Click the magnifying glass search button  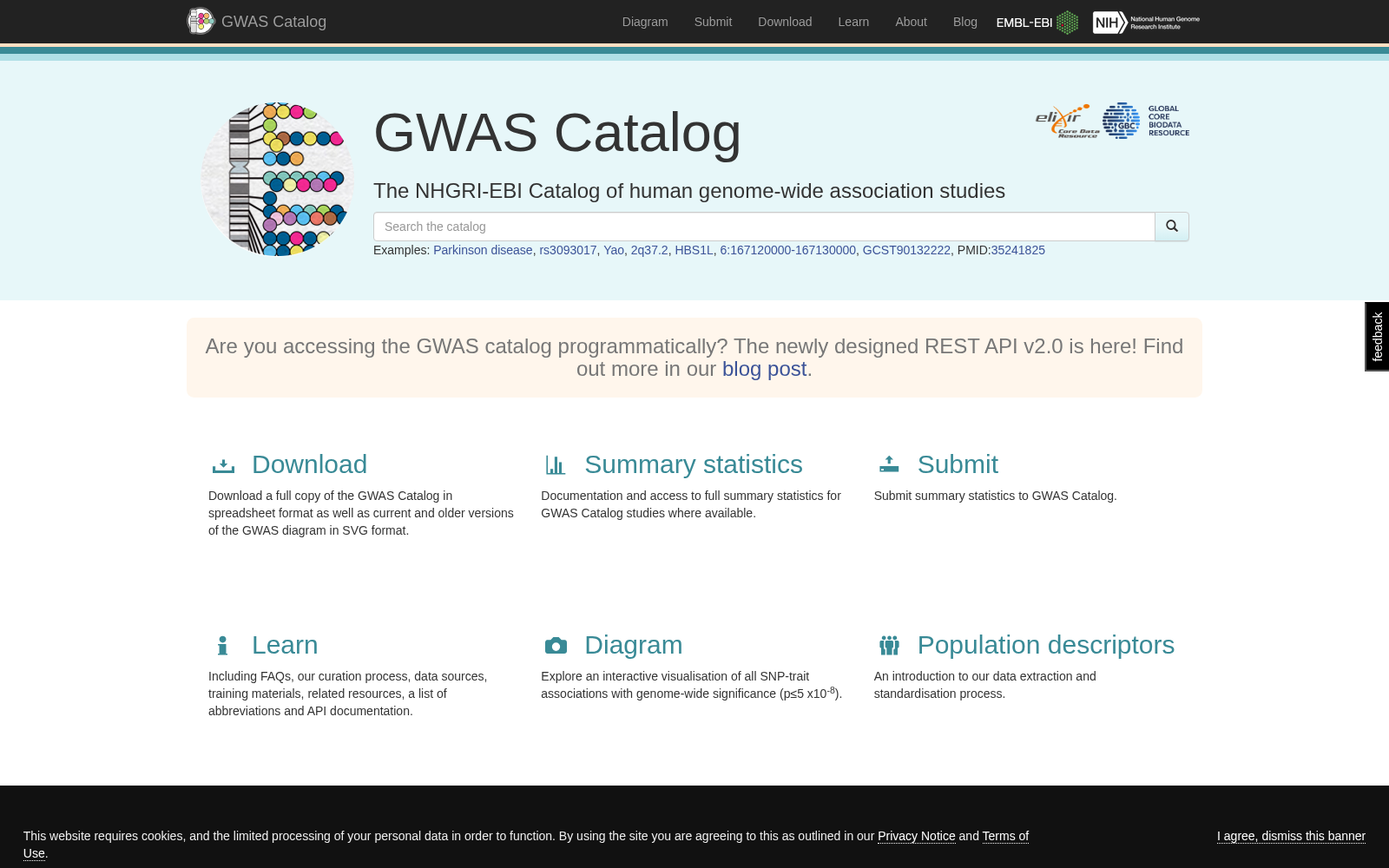pyautogui.click(x=1172, y=227)
